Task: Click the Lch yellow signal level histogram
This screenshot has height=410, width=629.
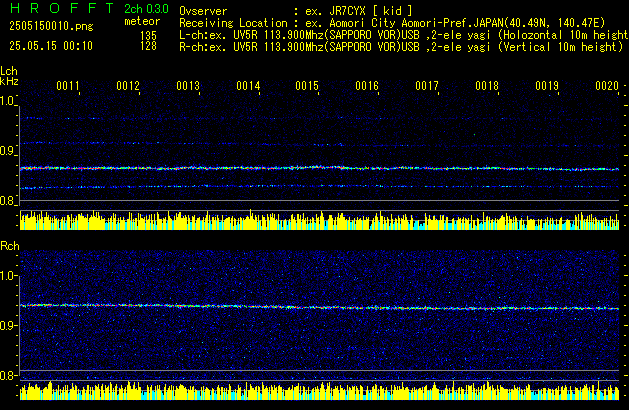Action: click(x=320, y=220)
